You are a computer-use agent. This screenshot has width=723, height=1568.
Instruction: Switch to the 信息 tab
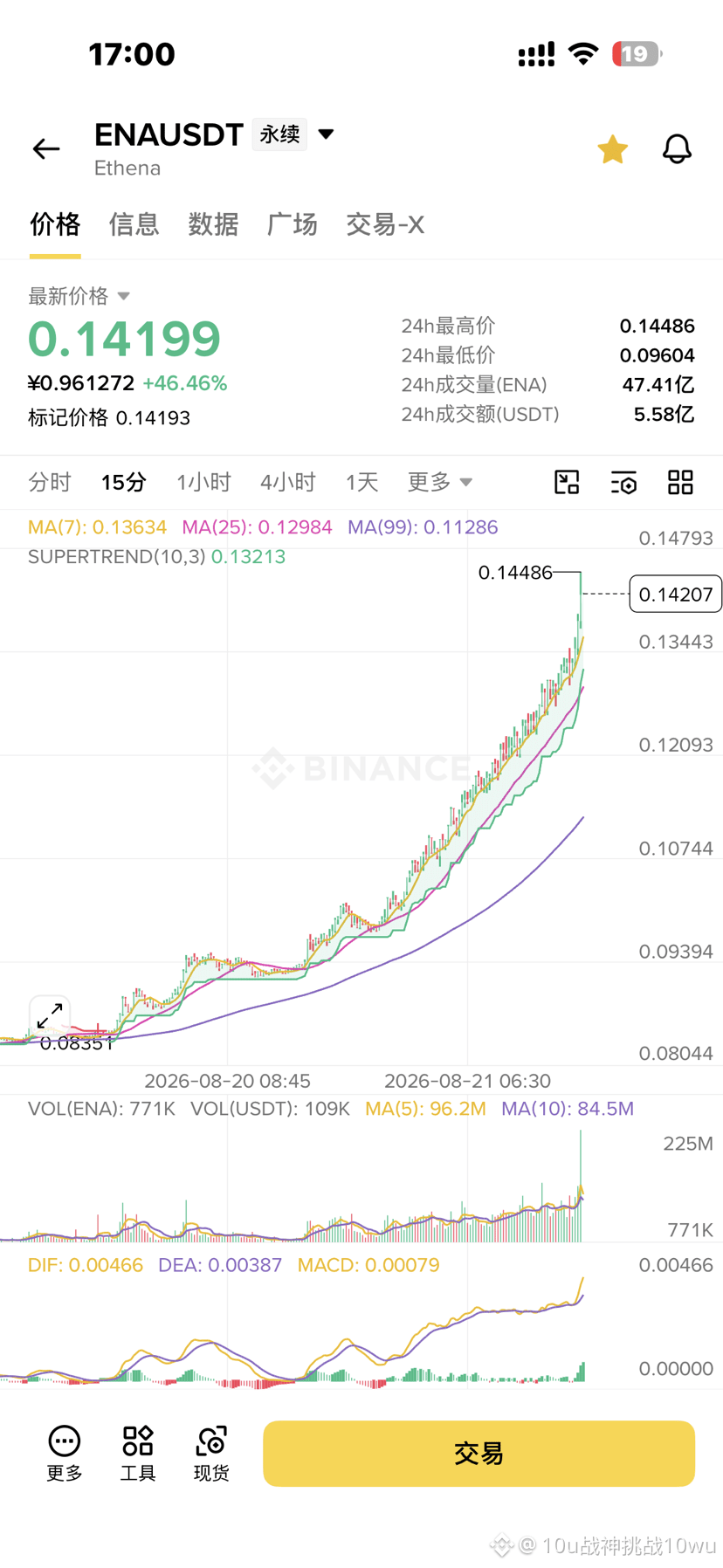click(134, 224)
